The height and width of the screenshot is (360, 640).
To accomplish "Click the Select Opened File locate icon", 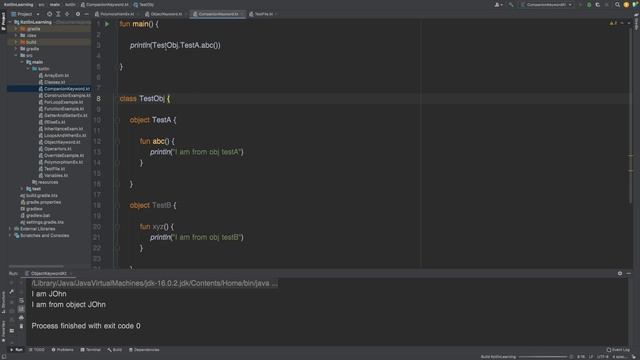I will (x=49, y=14).
